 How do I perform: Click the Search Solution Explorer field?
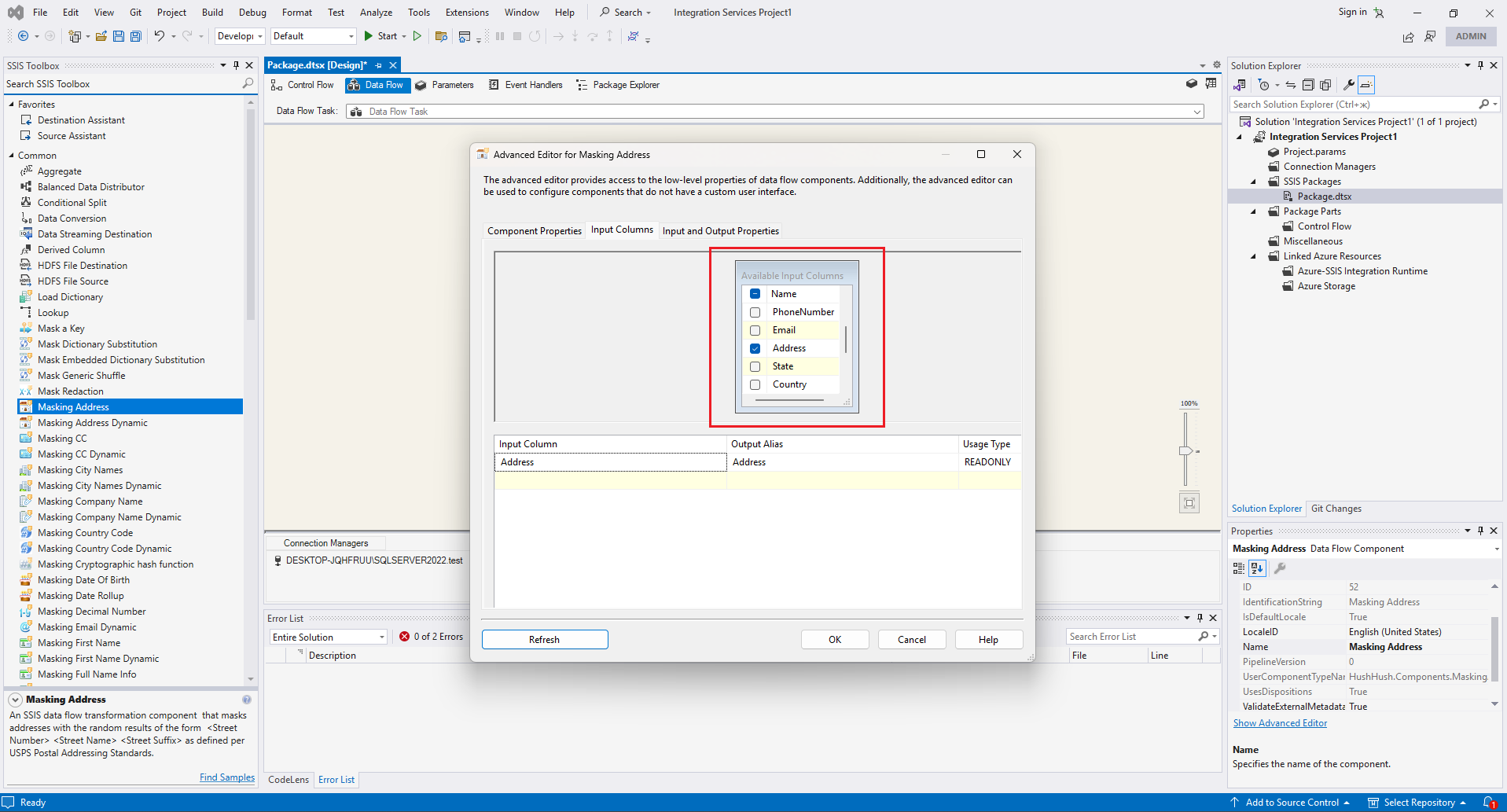1355,104
